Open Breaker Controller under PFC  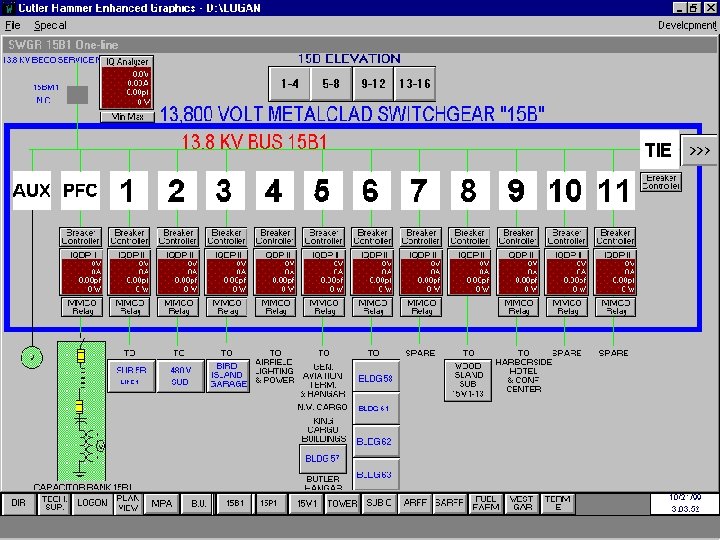pyautogui.click(x=80, y=236)
